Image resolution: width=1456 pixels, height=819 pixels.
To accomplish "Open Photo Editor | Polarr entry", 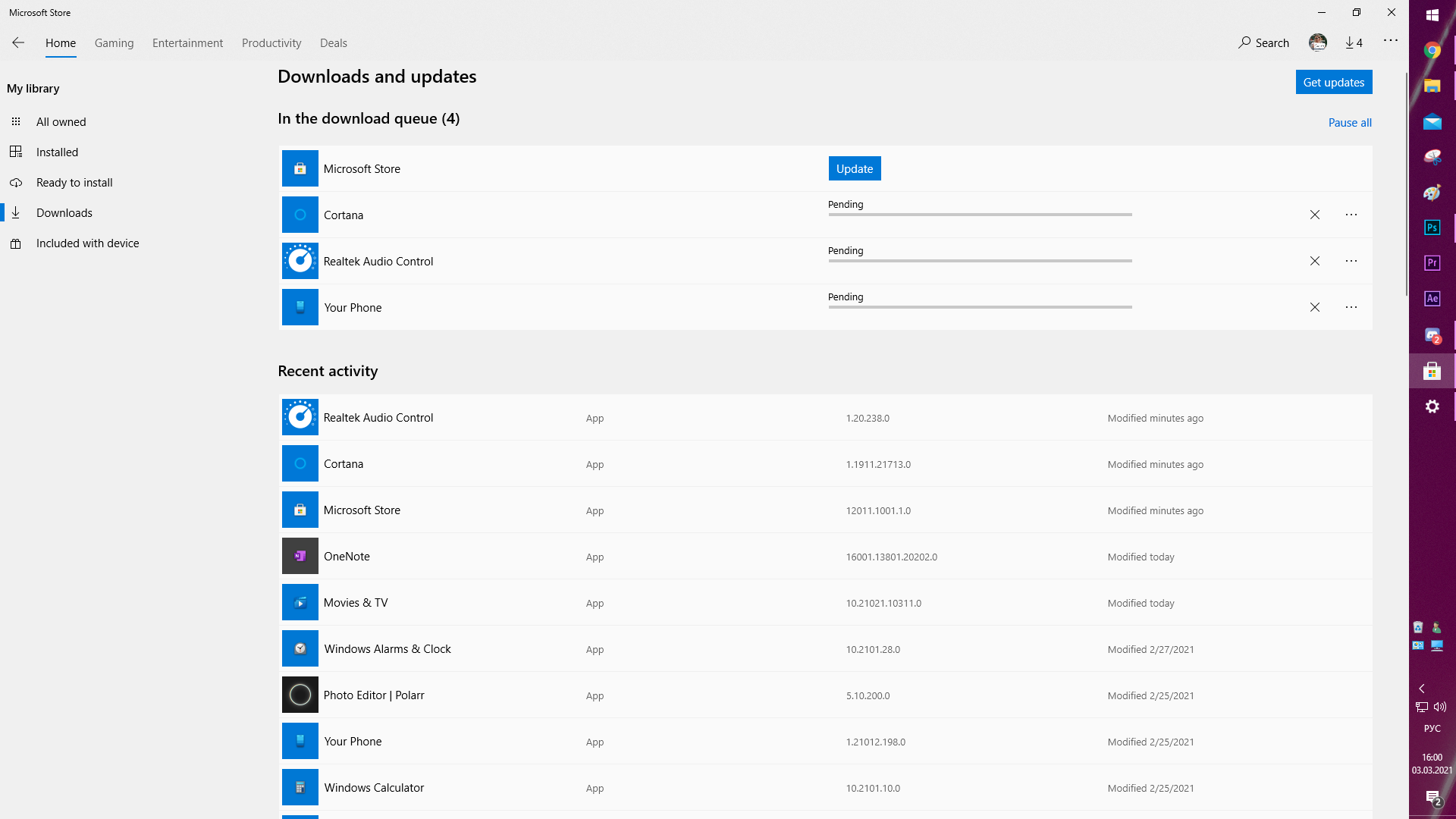I will 825,695.
